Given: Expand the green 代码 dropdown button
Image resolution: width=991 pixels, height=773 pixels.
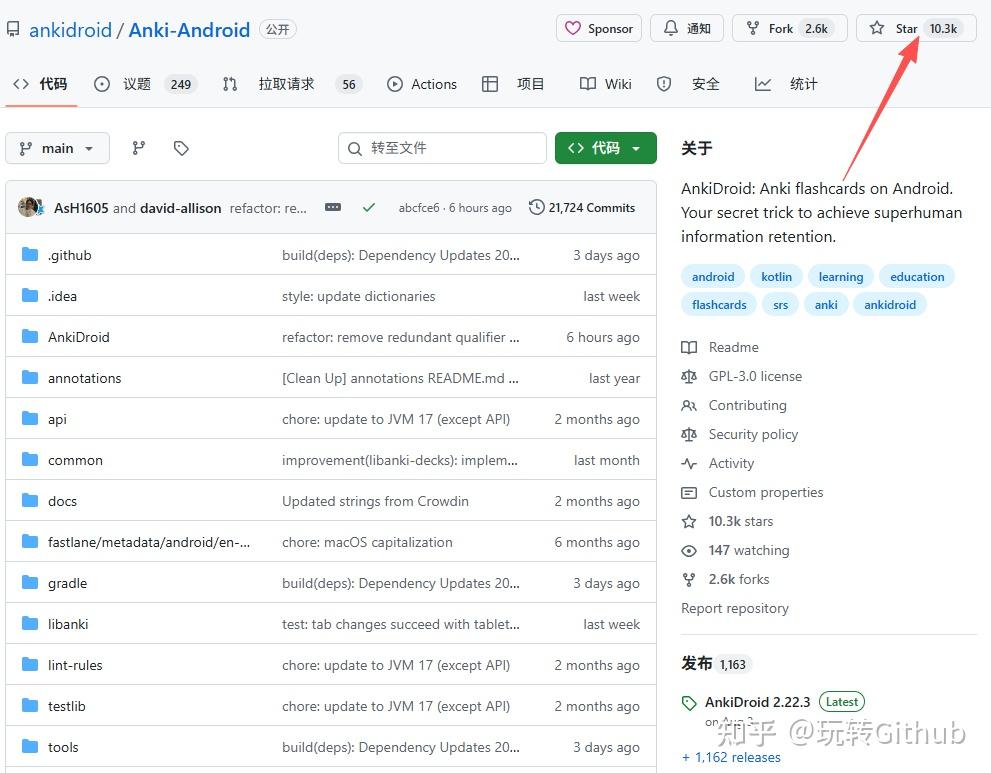Looking at the screenshot, I should coord(605,148).
